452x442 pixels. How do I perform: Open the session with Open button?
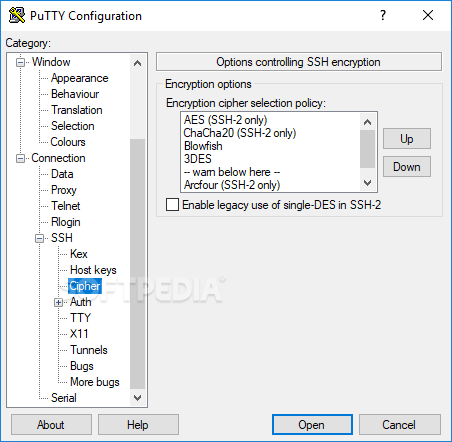[312, 425]
